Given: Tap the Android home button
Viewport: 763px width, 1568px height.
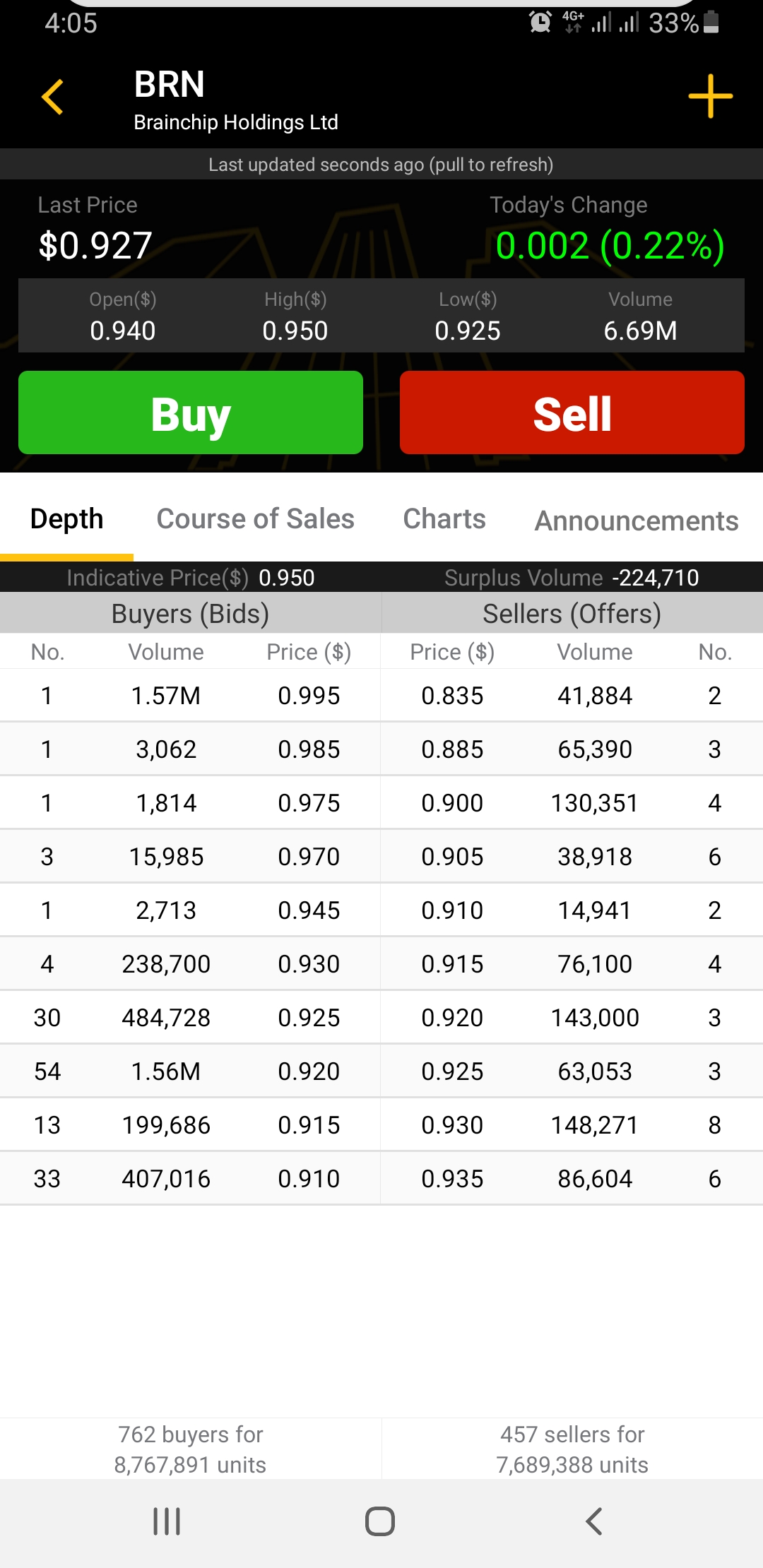Looking at the screenshot, I should point(380,1521).
